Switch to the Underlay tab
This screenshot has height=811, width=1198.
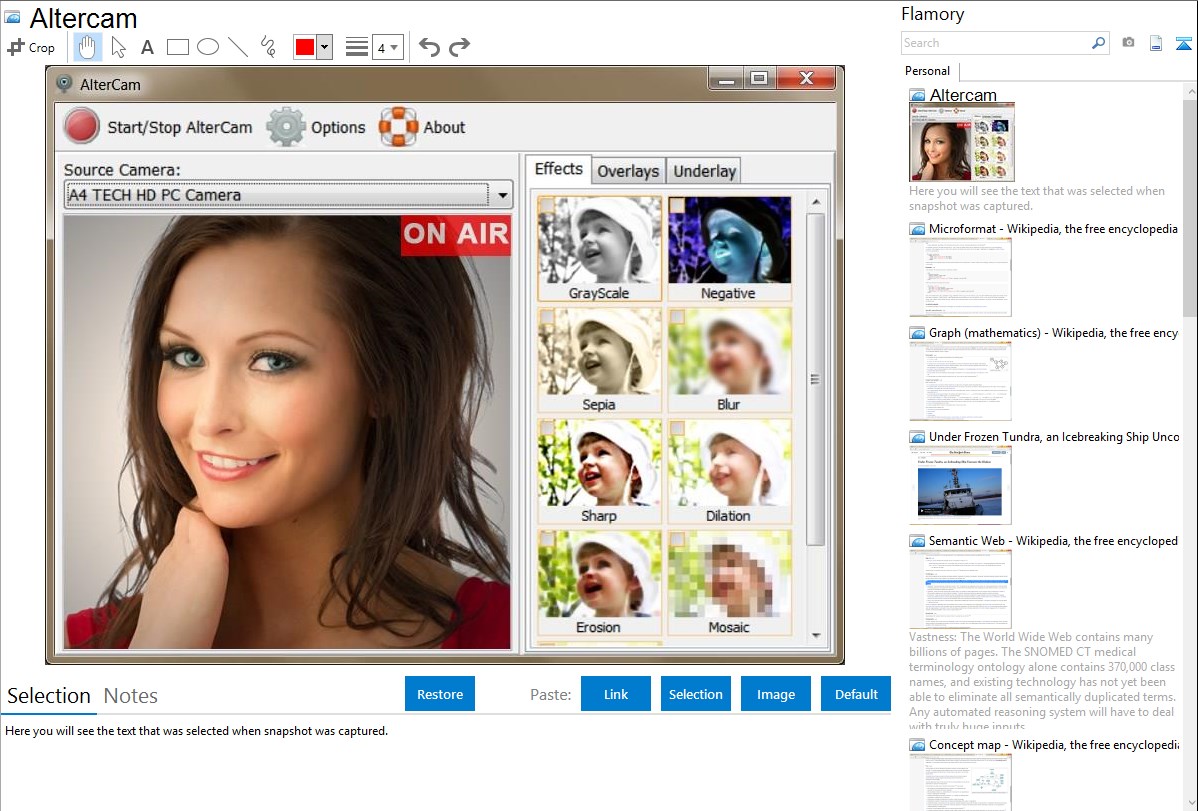click(x=704, y=171)
